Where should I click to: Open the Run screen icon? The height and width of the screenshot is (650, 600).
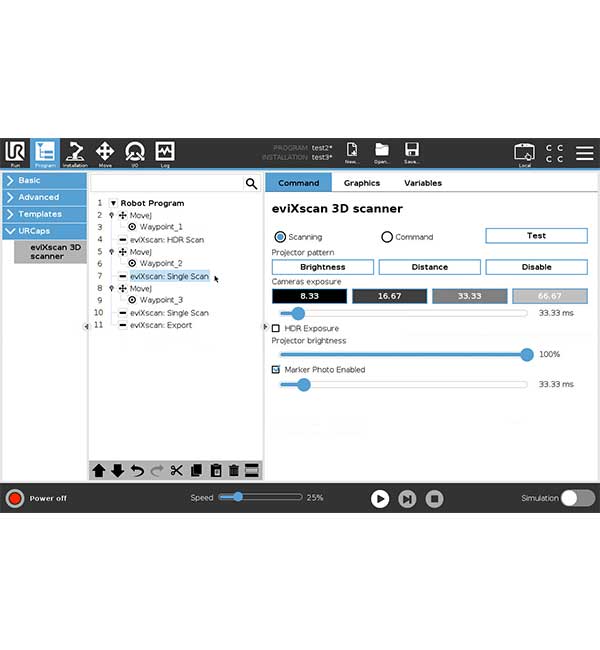15,153
